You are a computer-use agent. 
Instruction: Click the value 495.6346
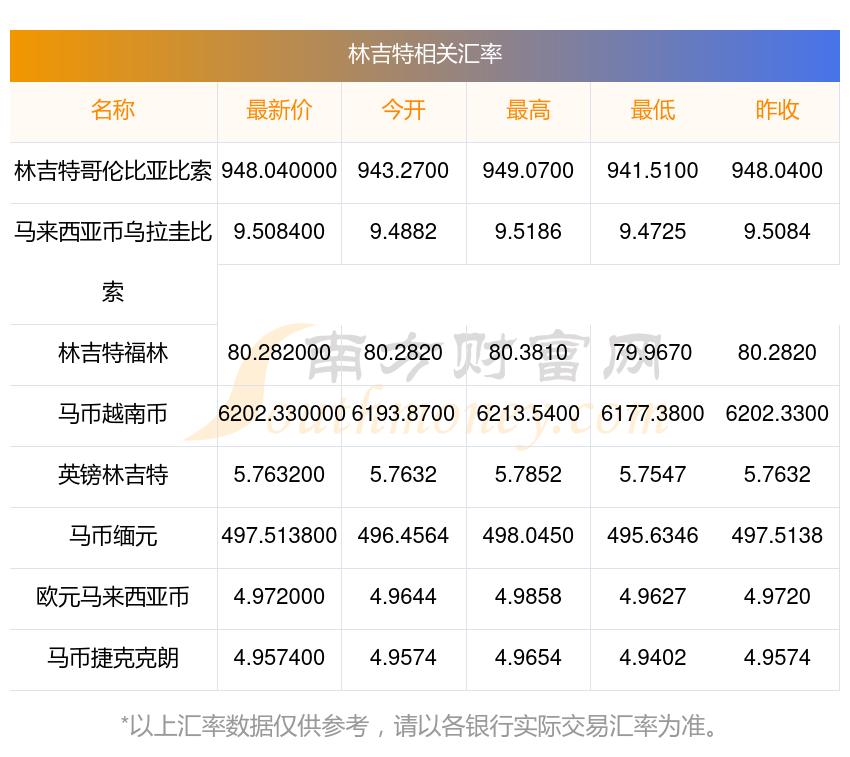653,536
